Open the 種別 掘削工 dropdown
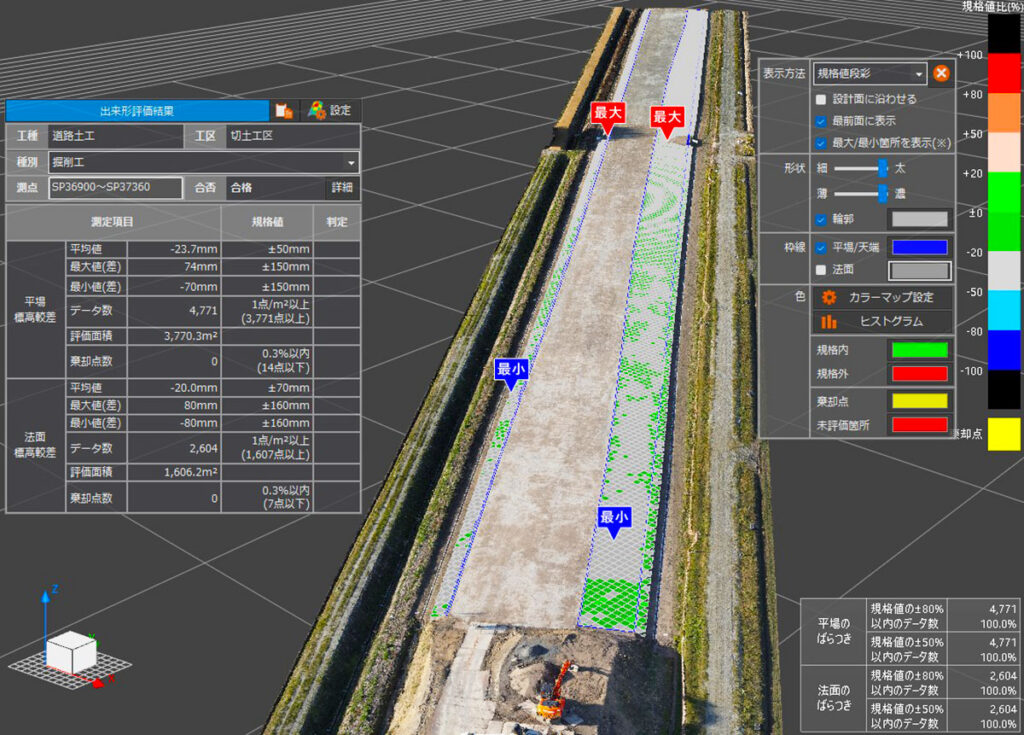This screenshot has height=735, width=1024. [x=350, y=162]
